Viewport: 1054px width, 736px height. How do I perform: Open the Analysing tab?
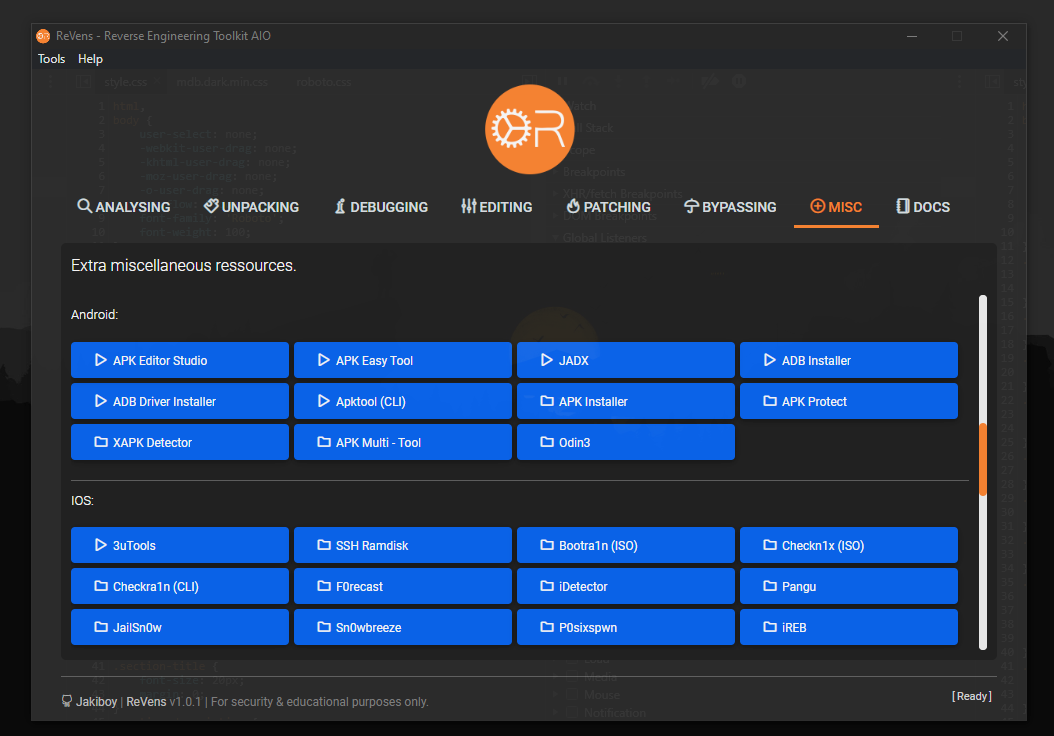pos(124,207)
